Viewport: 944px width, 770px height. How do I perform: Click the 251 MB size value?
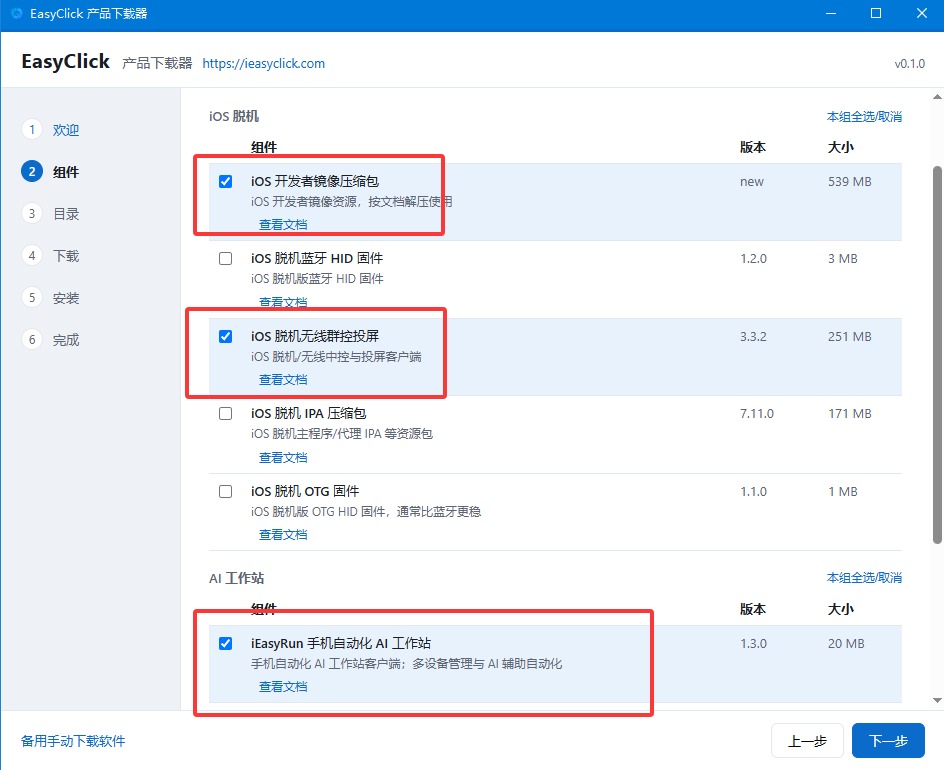pyautogui.click(x=849, y=337)
